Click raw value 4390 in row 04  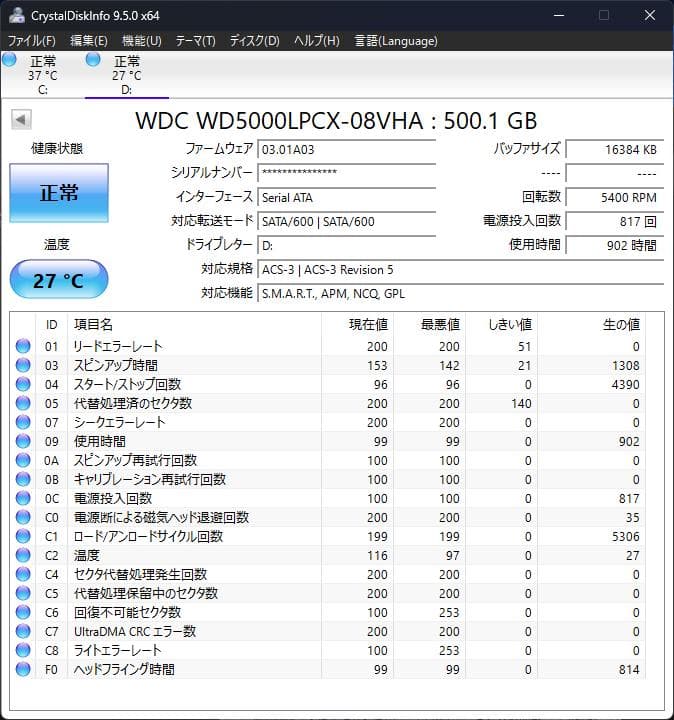[625, 384]
